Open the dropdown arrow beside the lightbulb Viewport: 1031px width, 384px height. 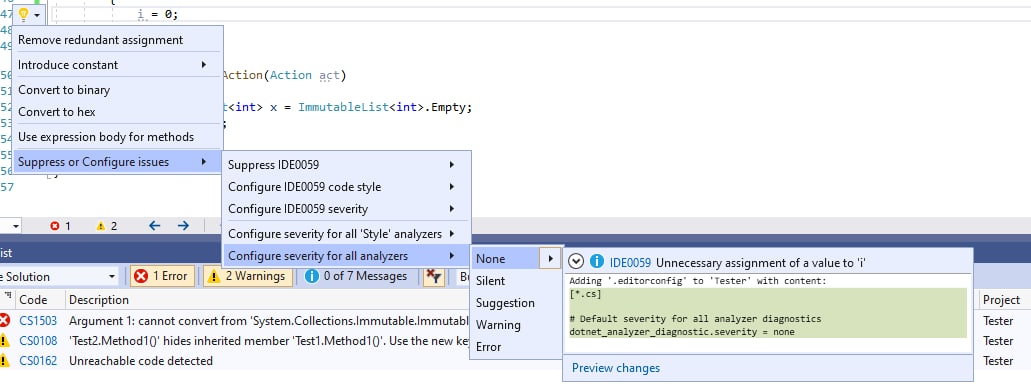coord(37,14)
